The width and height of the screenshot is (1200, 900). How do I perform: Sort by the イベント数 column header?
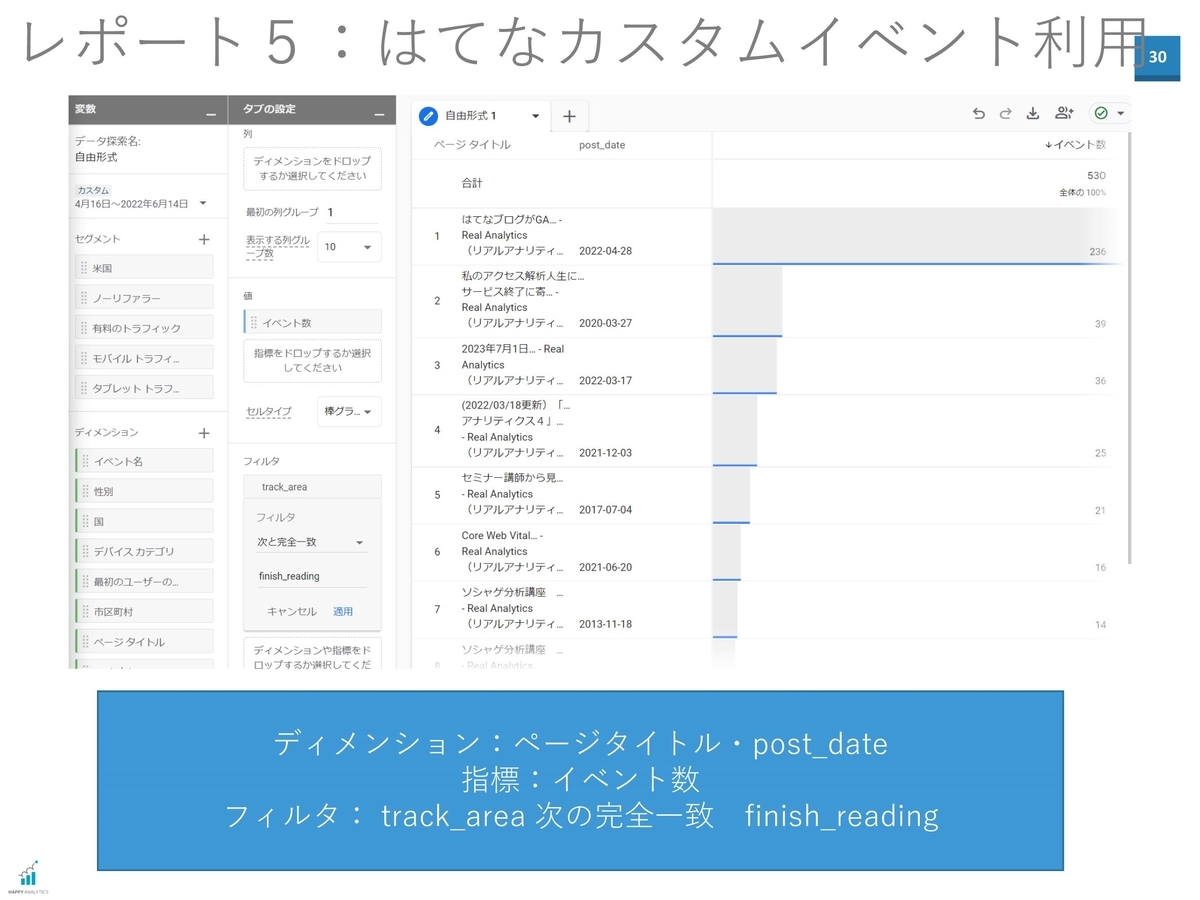pos(1075,145)
